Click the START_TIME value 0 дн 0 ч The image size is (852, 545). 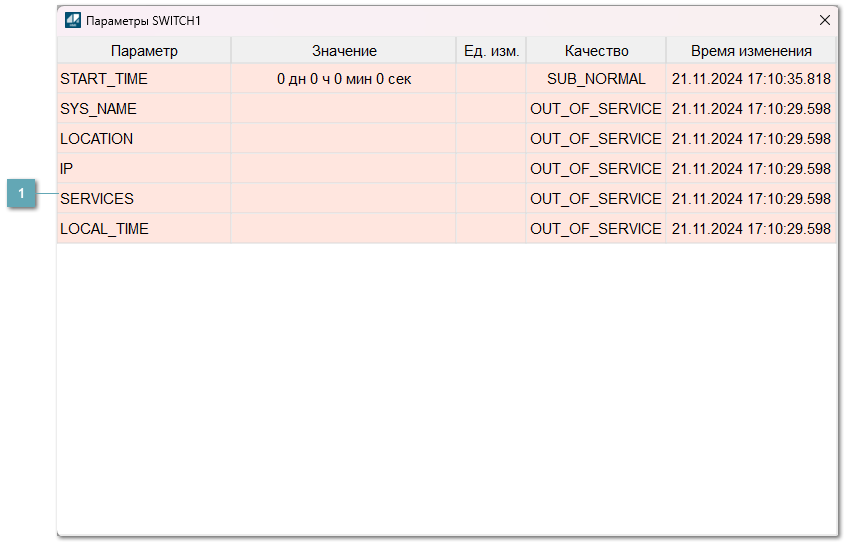tap(344, 79)
